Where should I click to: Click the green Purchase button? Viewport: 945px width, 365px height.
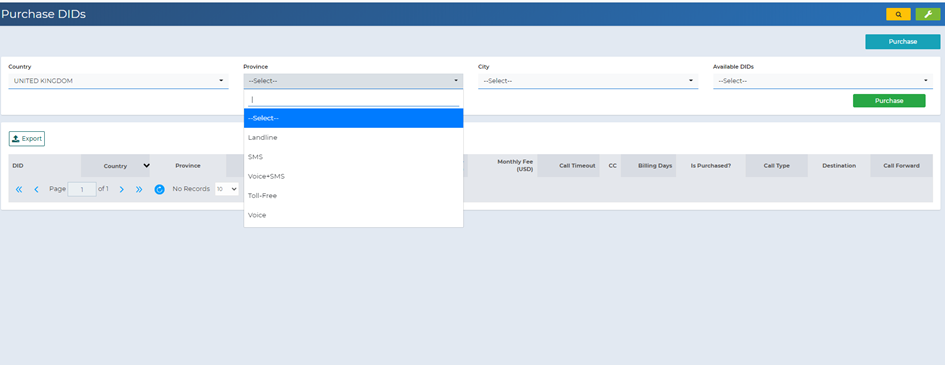point(889,101)
